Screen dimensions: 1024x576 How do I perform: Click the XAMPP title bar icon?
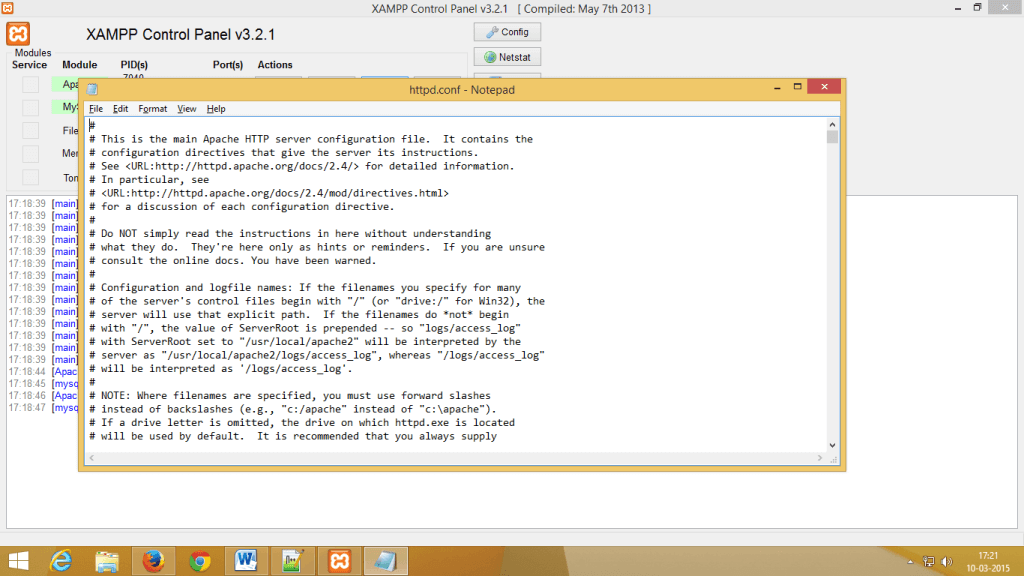pos(8,8)
